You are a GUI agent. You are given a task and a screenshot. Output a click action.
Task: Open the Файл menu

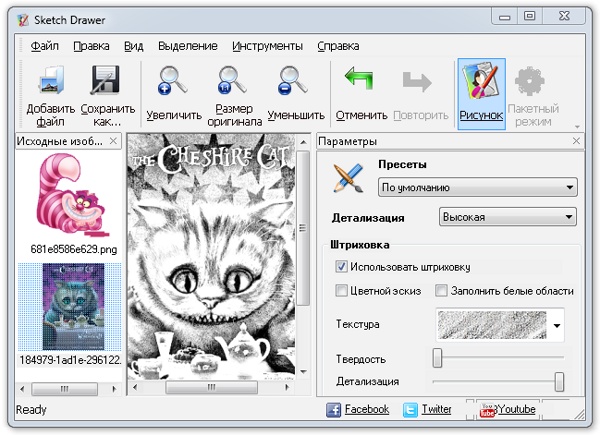point(44,46)
